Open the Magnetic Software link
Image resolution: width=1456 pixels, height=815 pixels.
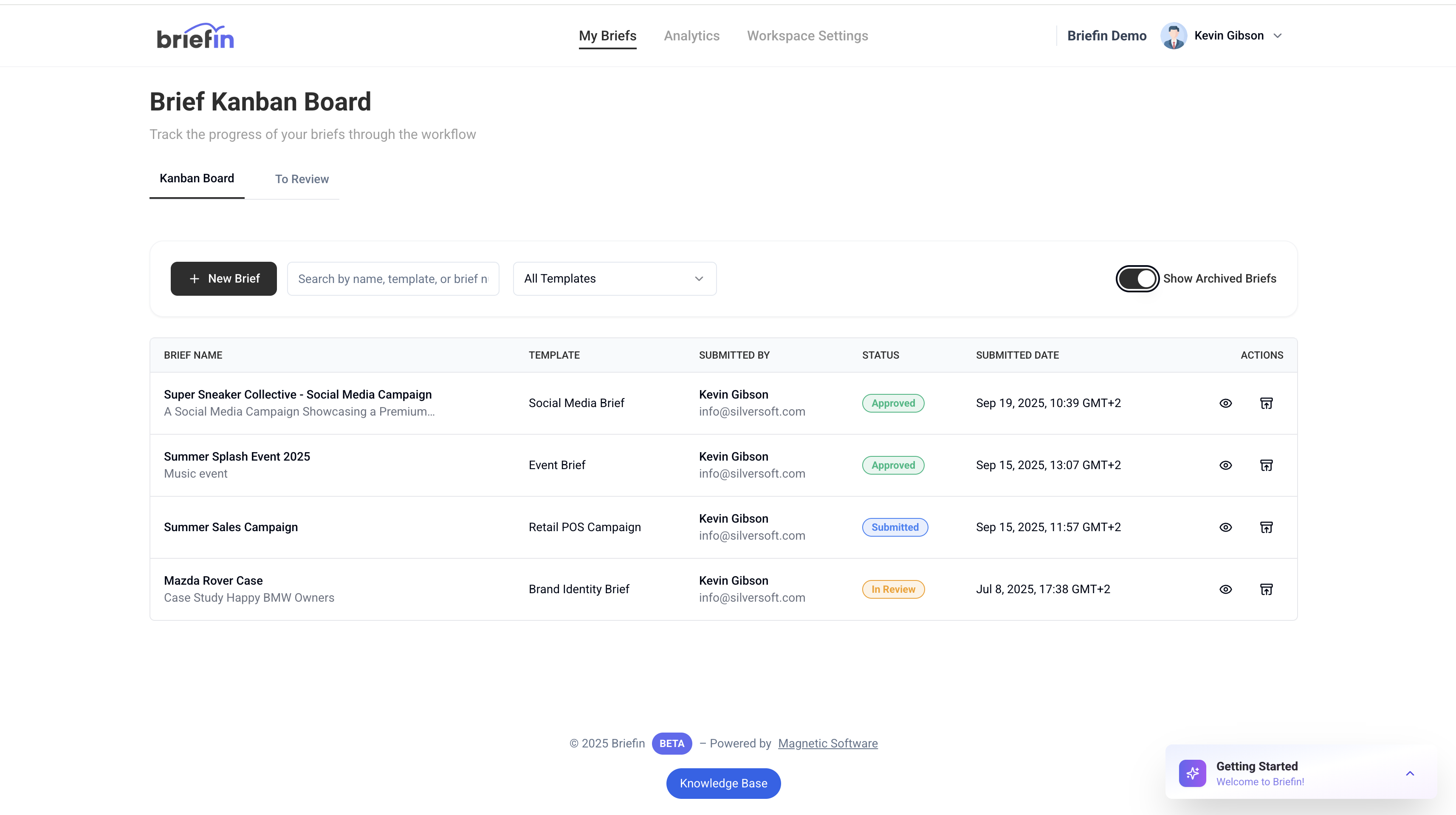(x=827, y=743)
